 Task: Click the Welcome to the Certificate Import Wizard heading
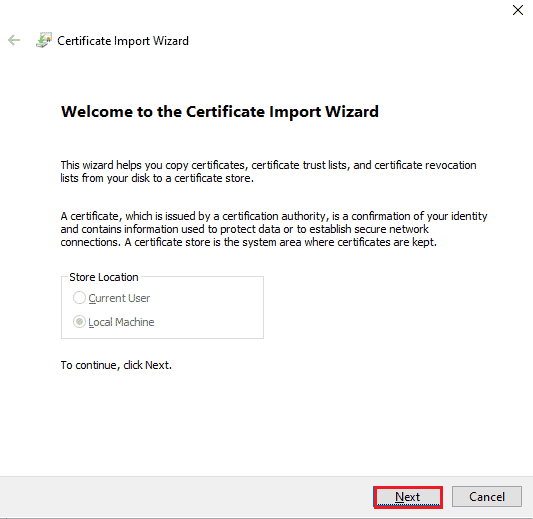pyautogui.click(x=220, y=112)
